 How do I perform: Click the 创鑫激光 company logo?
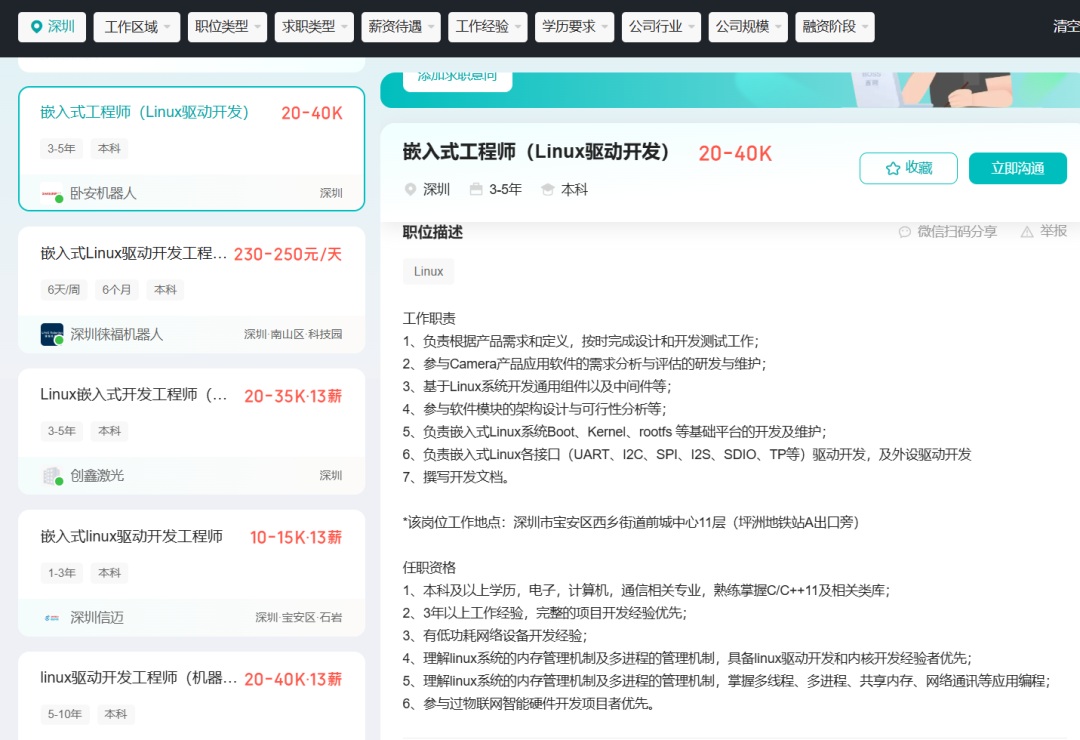[x=50, y=476]
